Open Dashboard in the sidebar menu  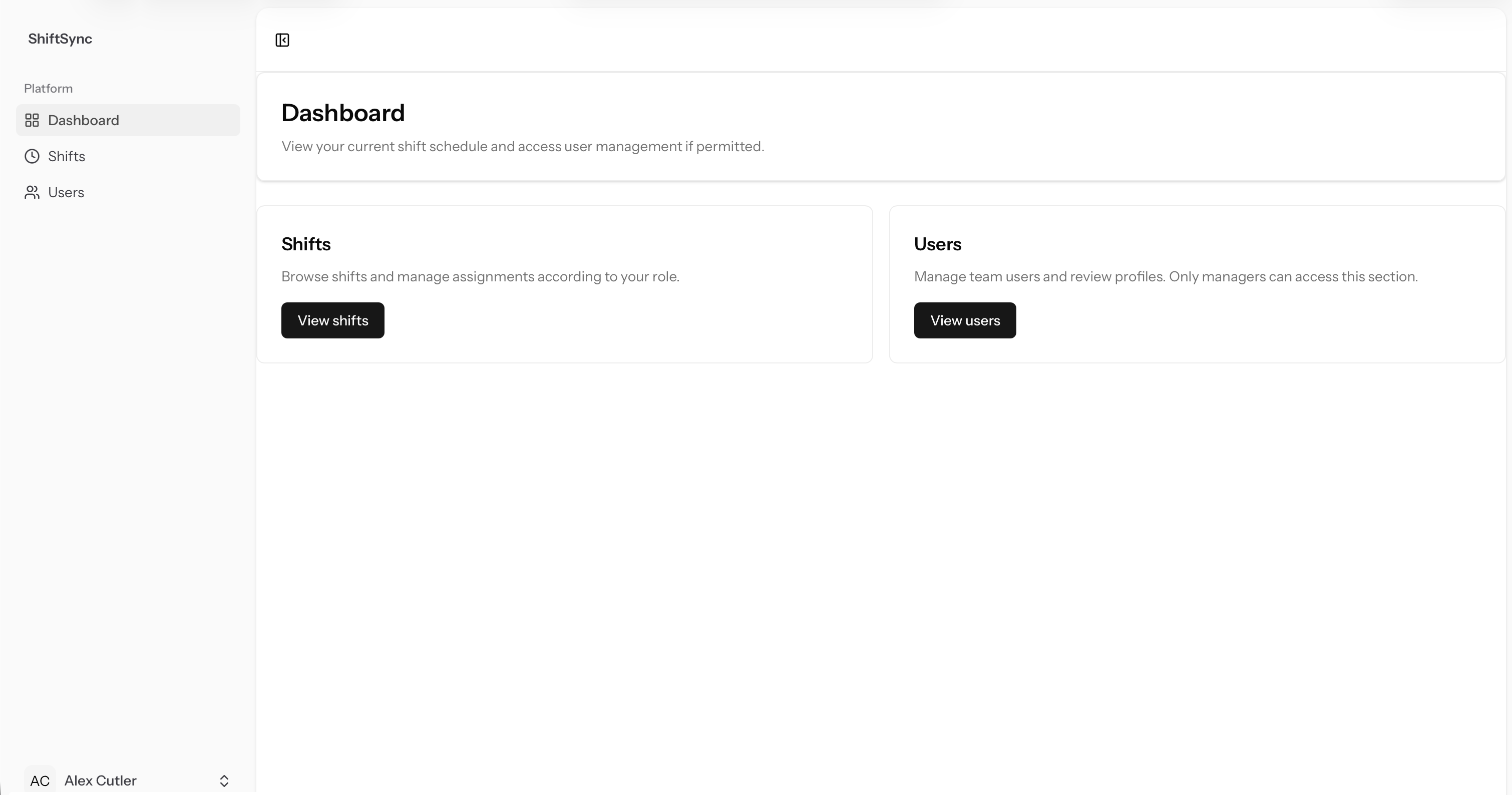click(x=128, y=120)
